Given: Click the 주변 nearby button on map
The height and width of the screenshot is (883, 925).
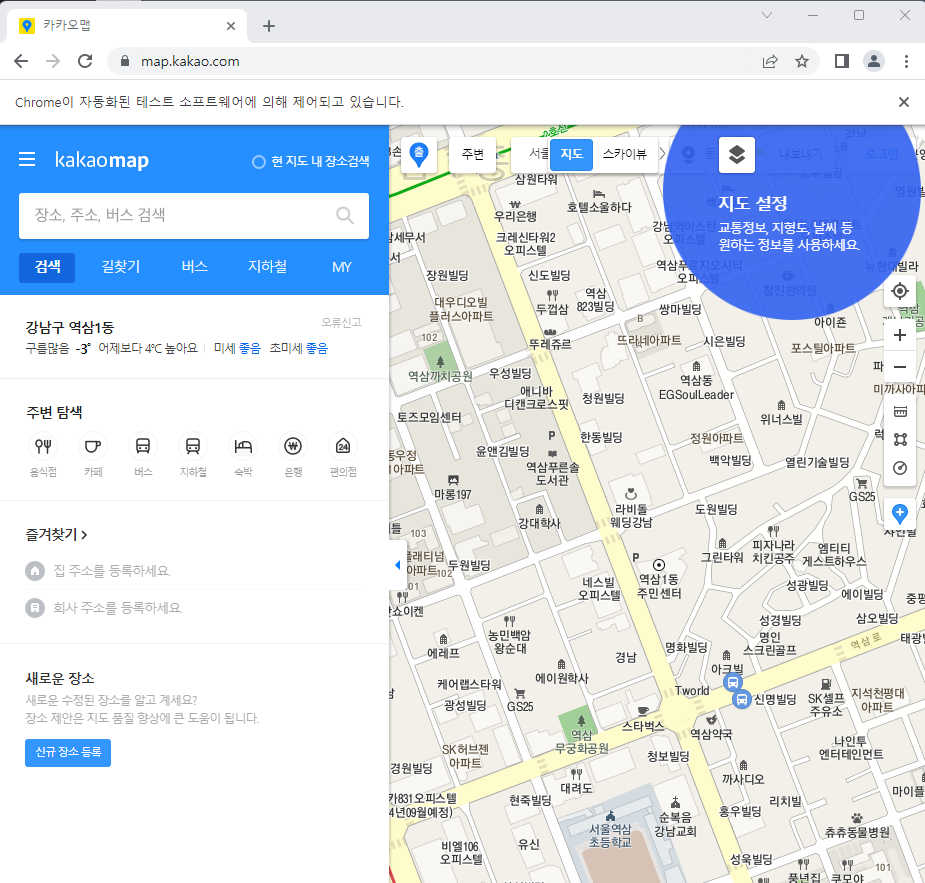Looking at the screenshot, I should coord(473,155).
